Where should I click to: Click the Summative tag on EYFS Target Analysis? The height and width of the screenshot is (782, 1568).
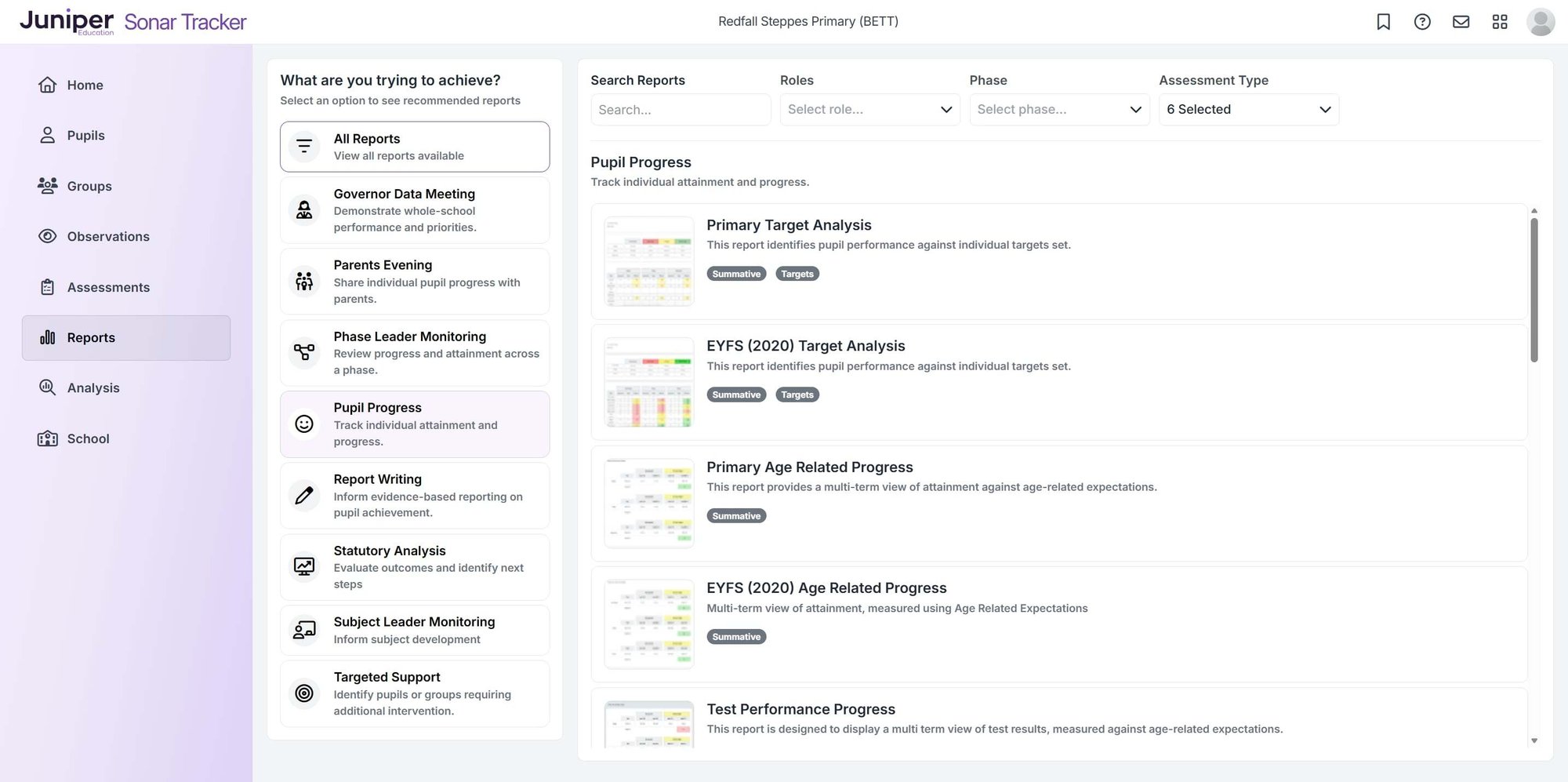click(735, 395)
